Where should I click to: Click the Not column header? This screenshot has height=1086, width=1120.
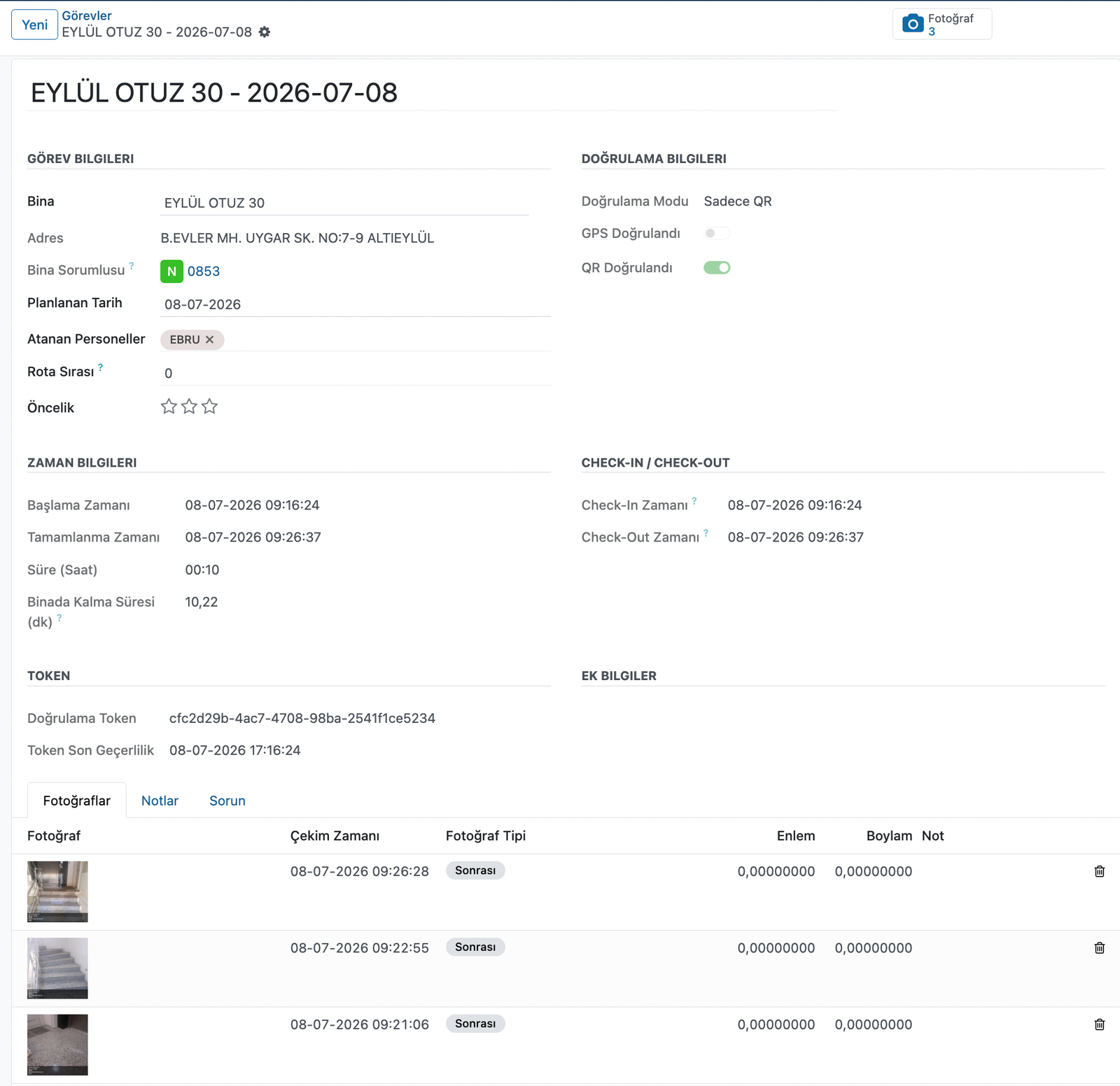932,835
